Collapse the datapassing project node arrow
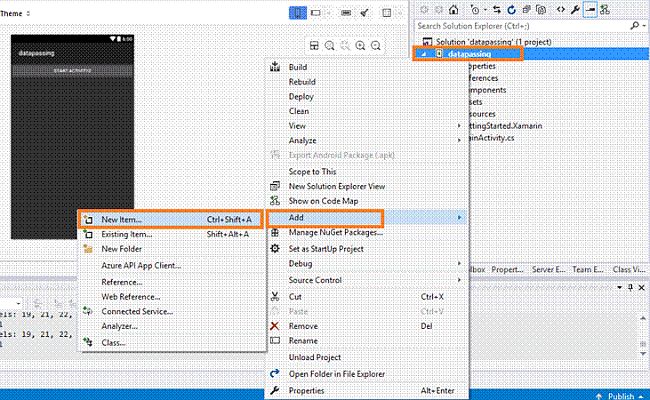This screenshot has height=400, width=650. (423, 54)
